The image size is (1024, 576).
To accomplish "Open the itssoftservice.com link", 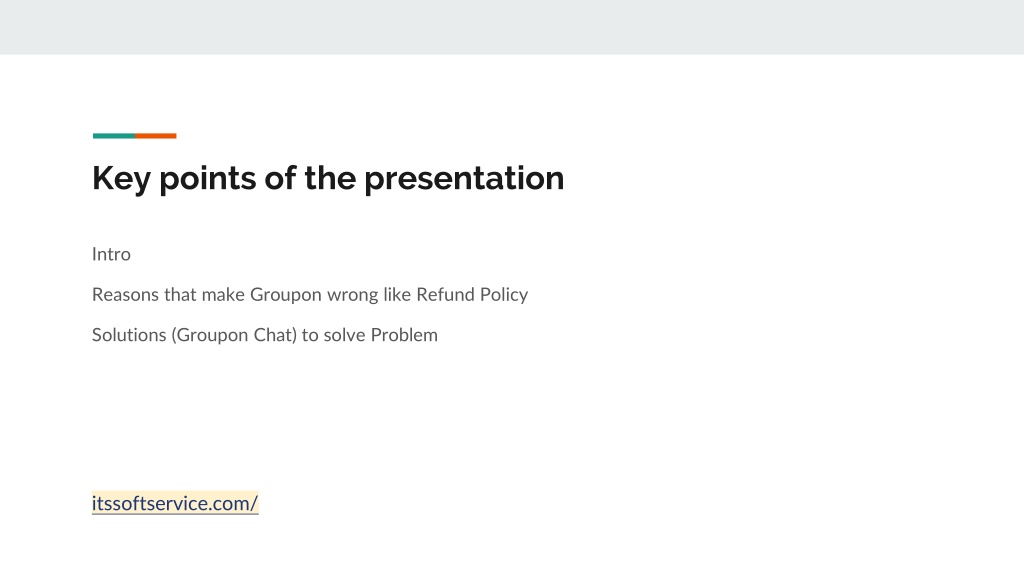I will (x=175, y=504).
